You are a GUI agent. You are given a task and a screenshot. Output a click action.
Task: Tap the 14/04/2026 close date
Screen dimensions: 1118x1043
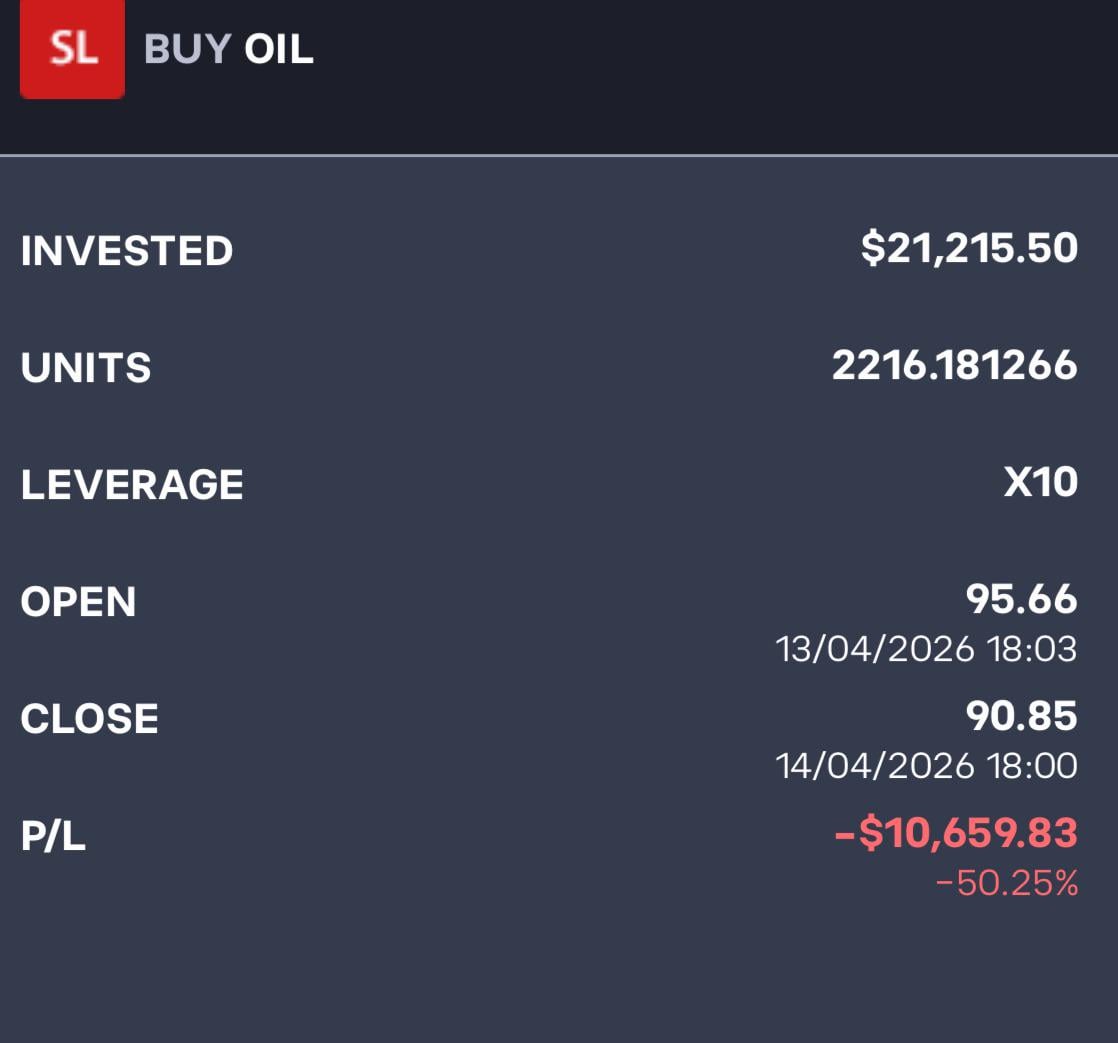pos(875,767)
